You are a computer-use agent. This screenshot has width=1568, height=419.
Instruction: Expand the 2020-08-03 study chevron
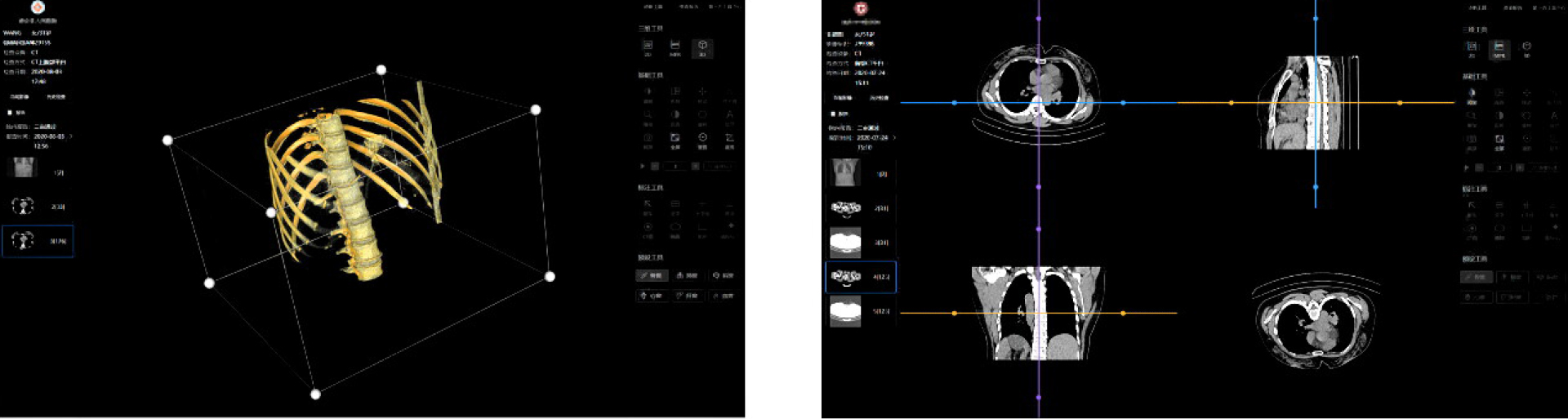(71, 136)
